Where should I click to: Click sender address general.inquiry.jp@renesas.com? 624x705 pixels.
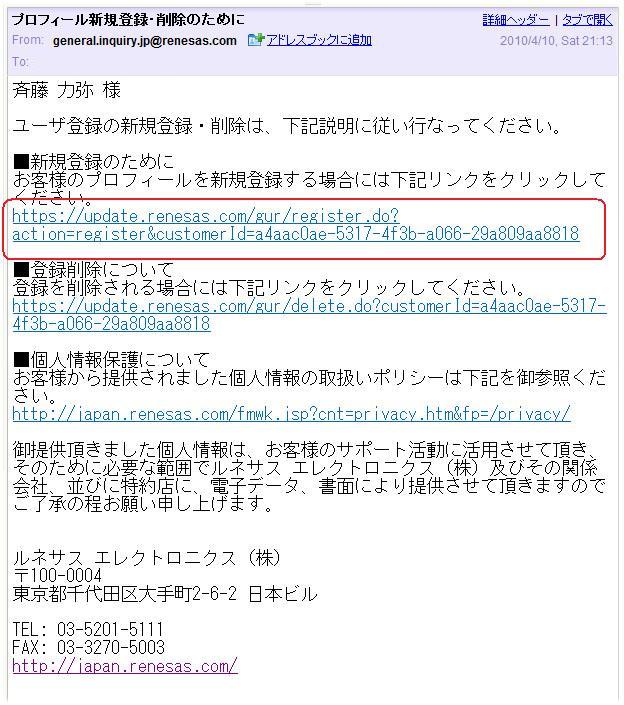(145, 41)
